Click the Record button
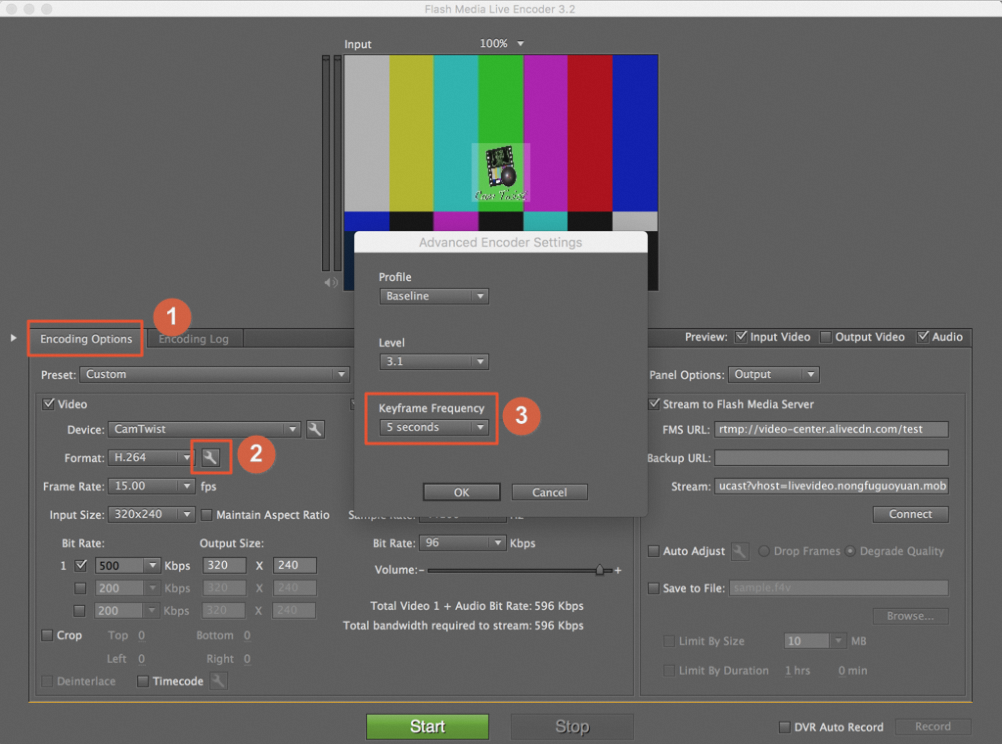The image size is (1002, 744). click(933, 727)
